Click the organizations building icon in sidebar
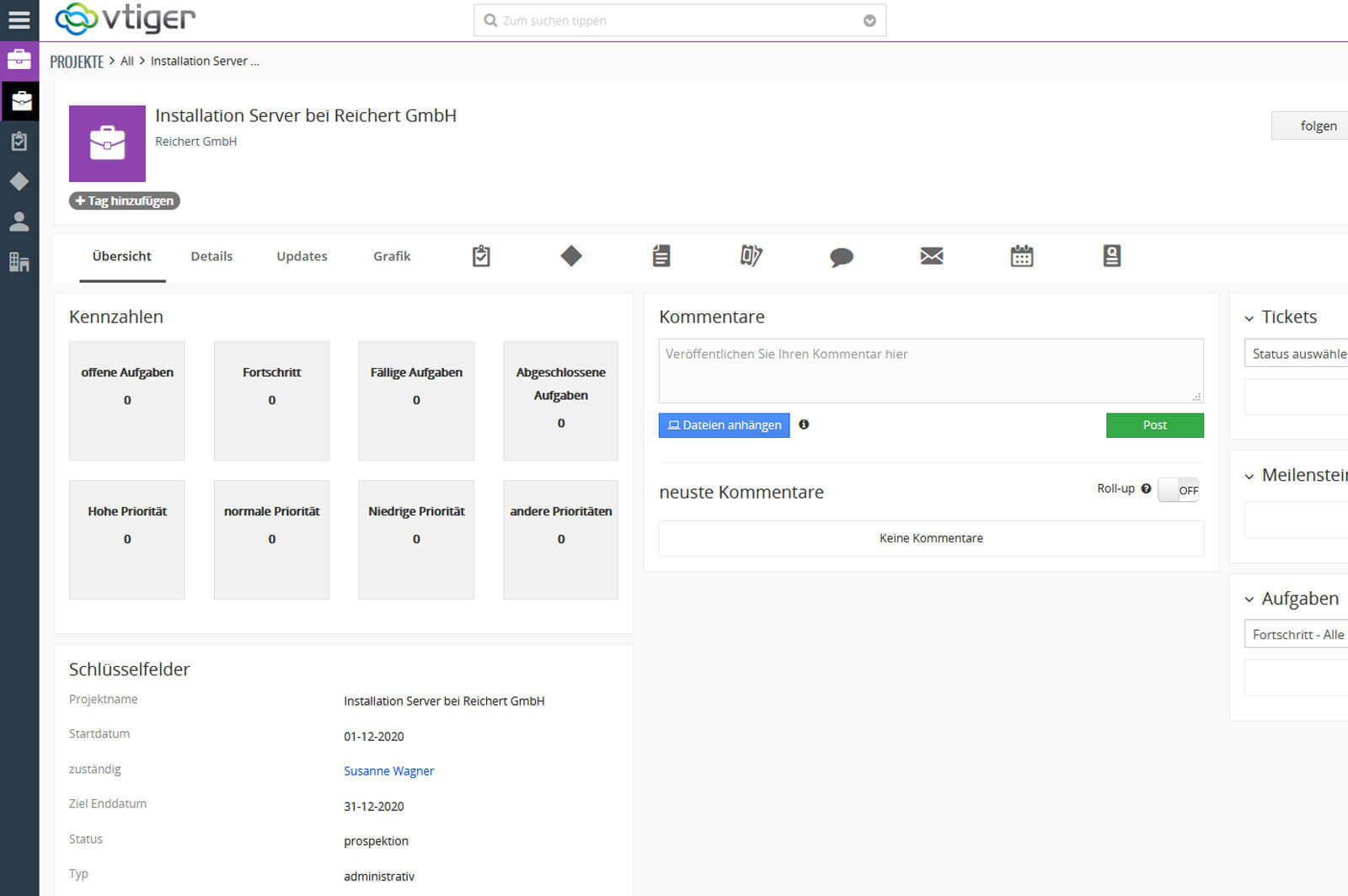The image size is (1348, 896). (19, 262)
